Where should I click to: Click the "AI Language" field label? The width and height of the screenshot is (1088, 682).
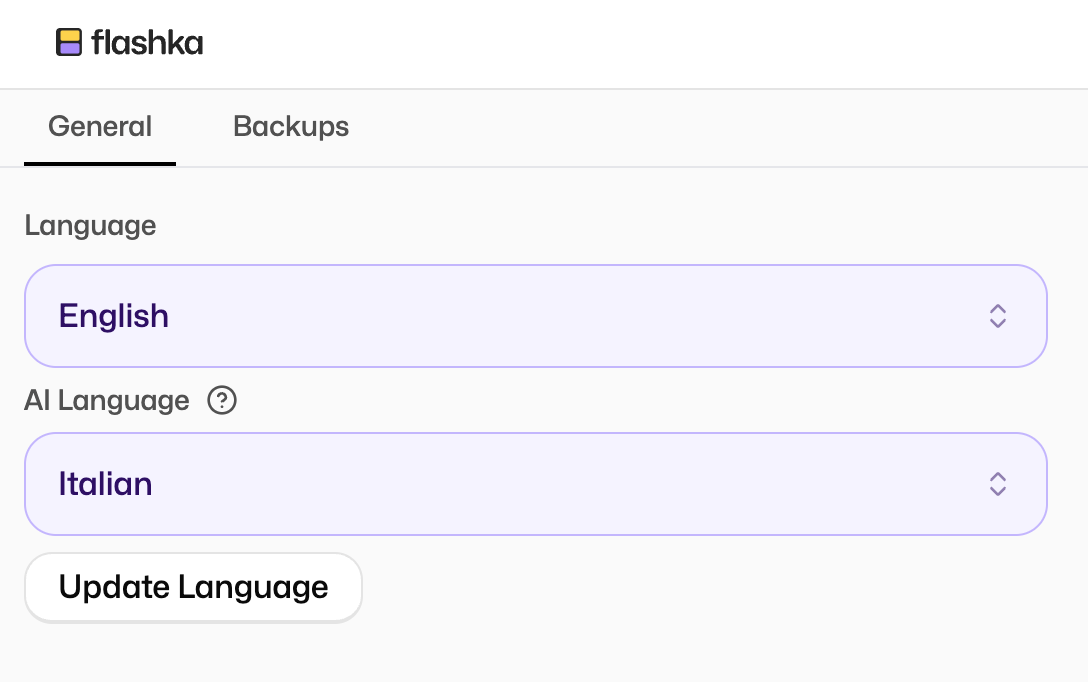click(x=107, y=401)
